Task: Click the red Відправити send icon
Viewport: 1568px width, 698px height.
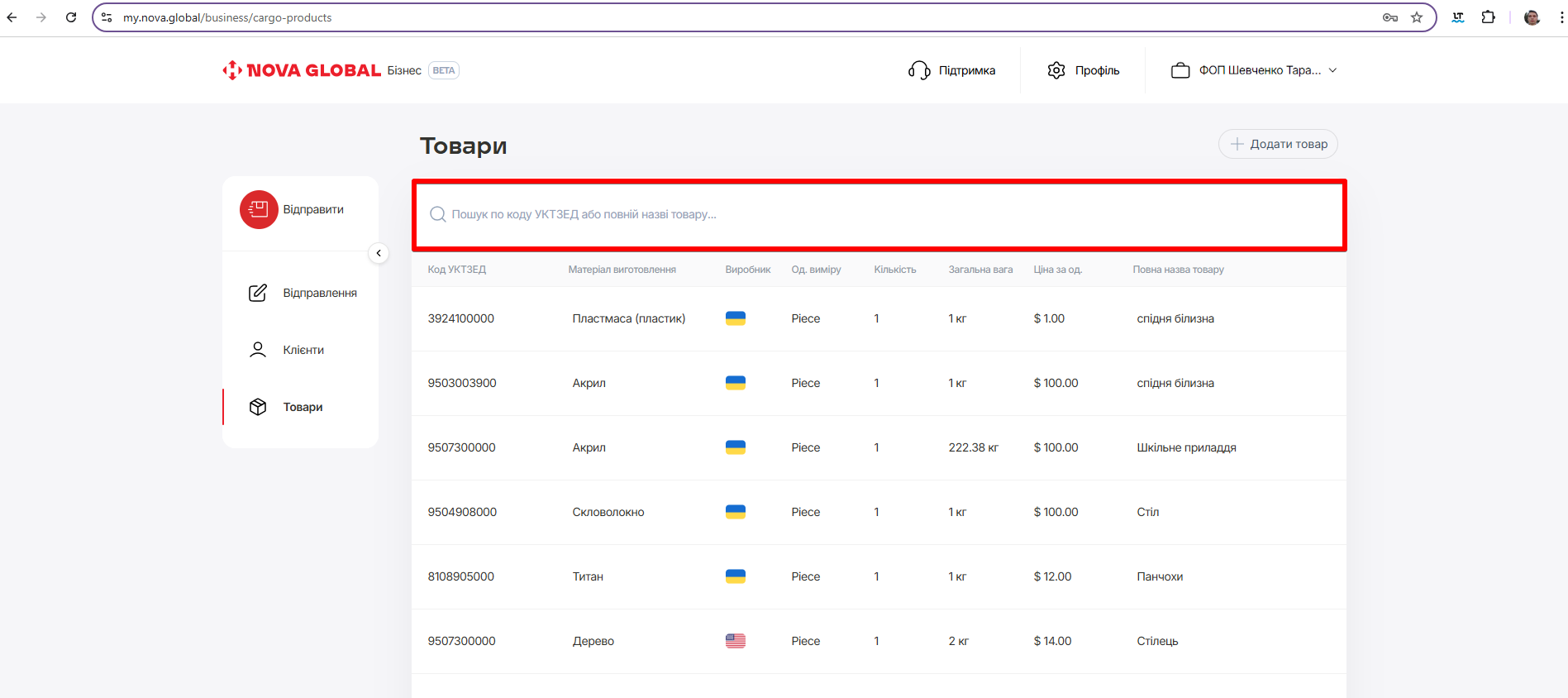Action: coord(259,209)
